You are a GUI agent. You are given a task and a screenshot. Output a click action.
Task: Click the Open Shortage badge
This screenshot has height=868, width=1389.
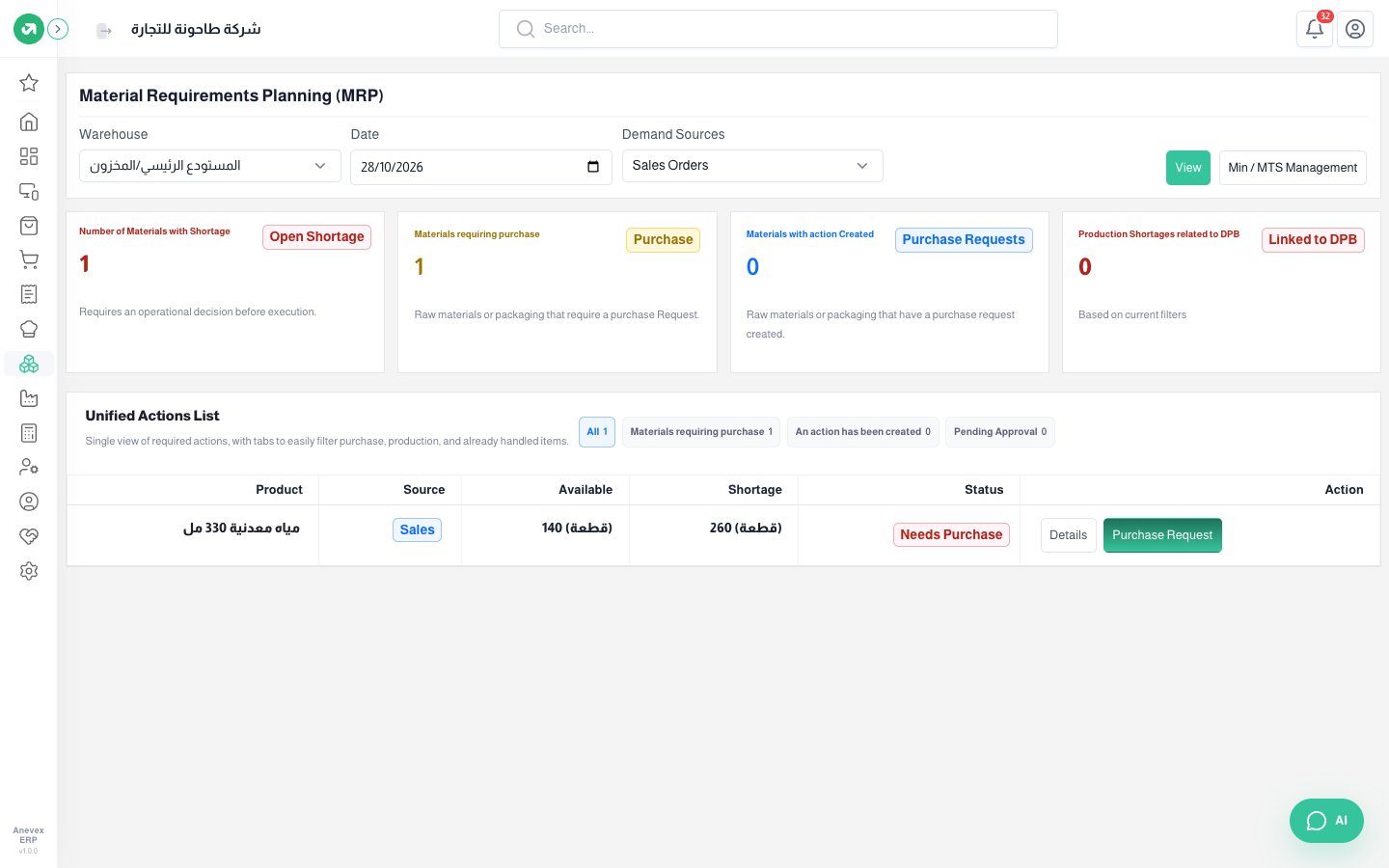(316, 237)
